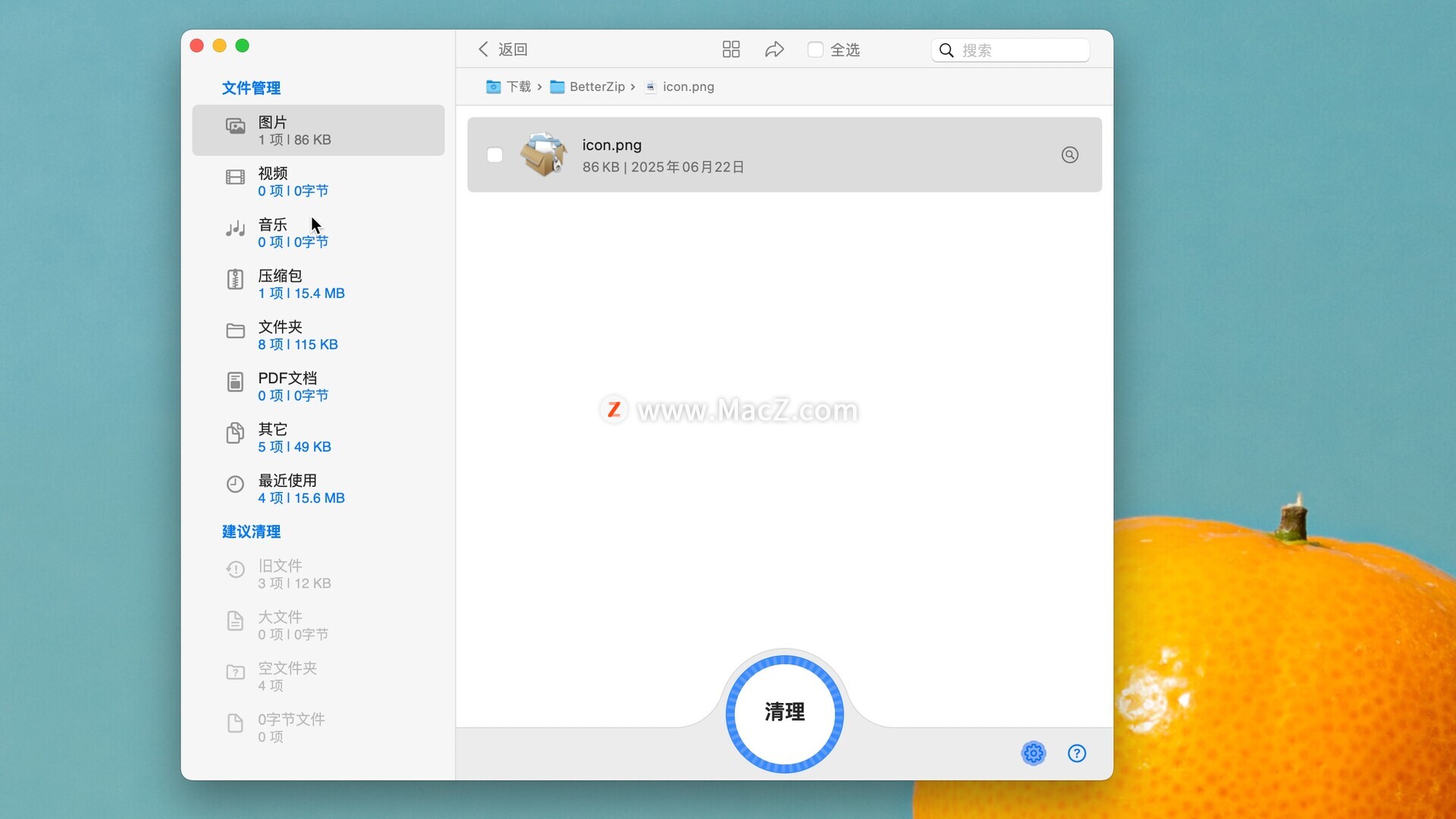Select the PDF文档 category label
Image resolution: width=1456 pixels, height=819 pixels.
(287, 378)
